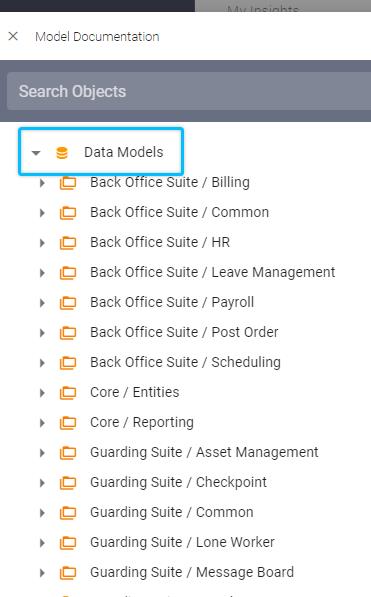
Task: Expand Back Office Suite / Common node
Action: tap(42, 213)
